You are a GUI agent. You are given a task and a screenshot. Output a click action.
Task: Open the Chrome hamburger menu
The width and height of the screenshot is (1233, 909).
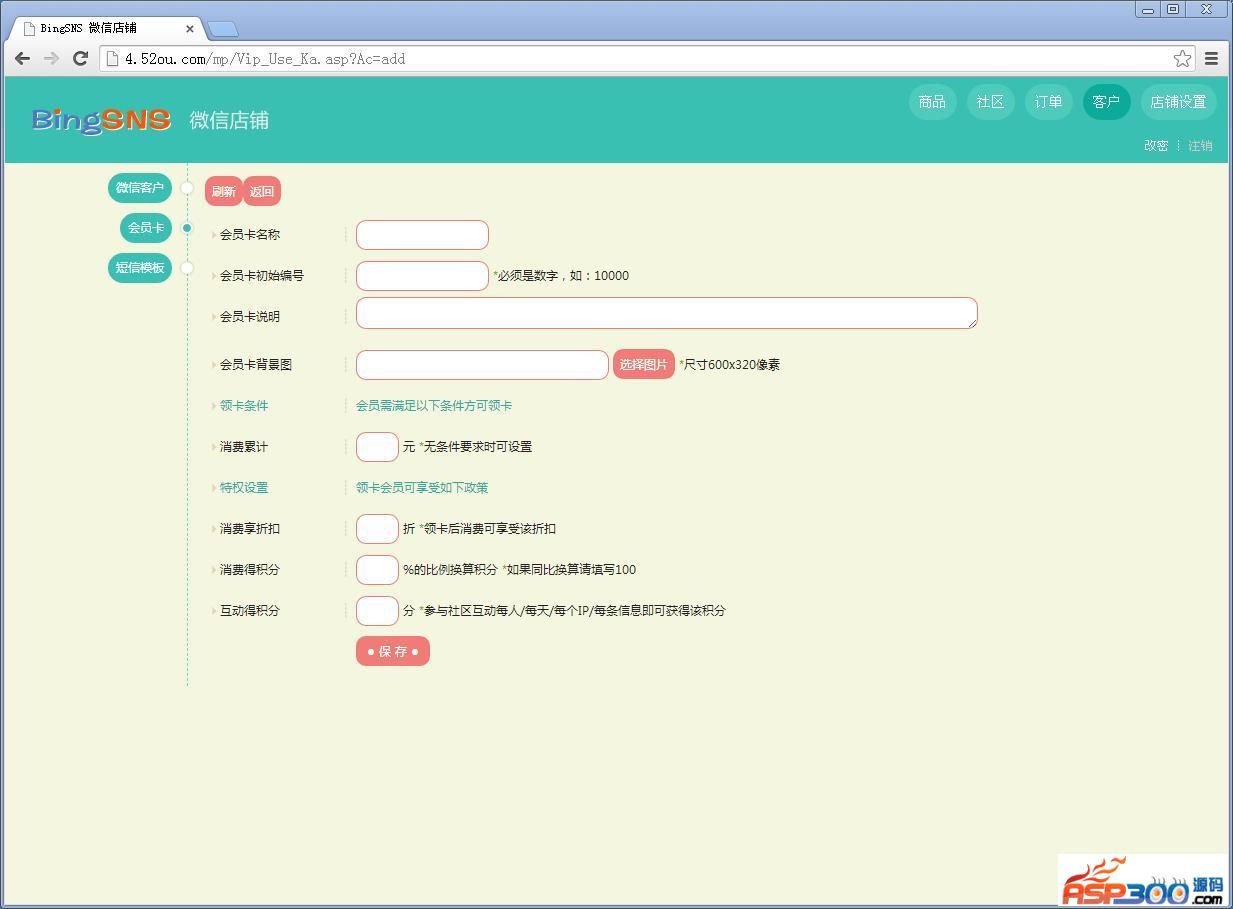click(x=1211, y=59)
